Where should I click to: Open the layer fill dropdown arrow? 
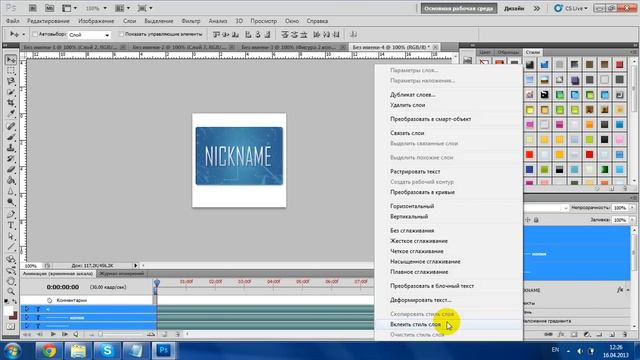pos(632,220)
